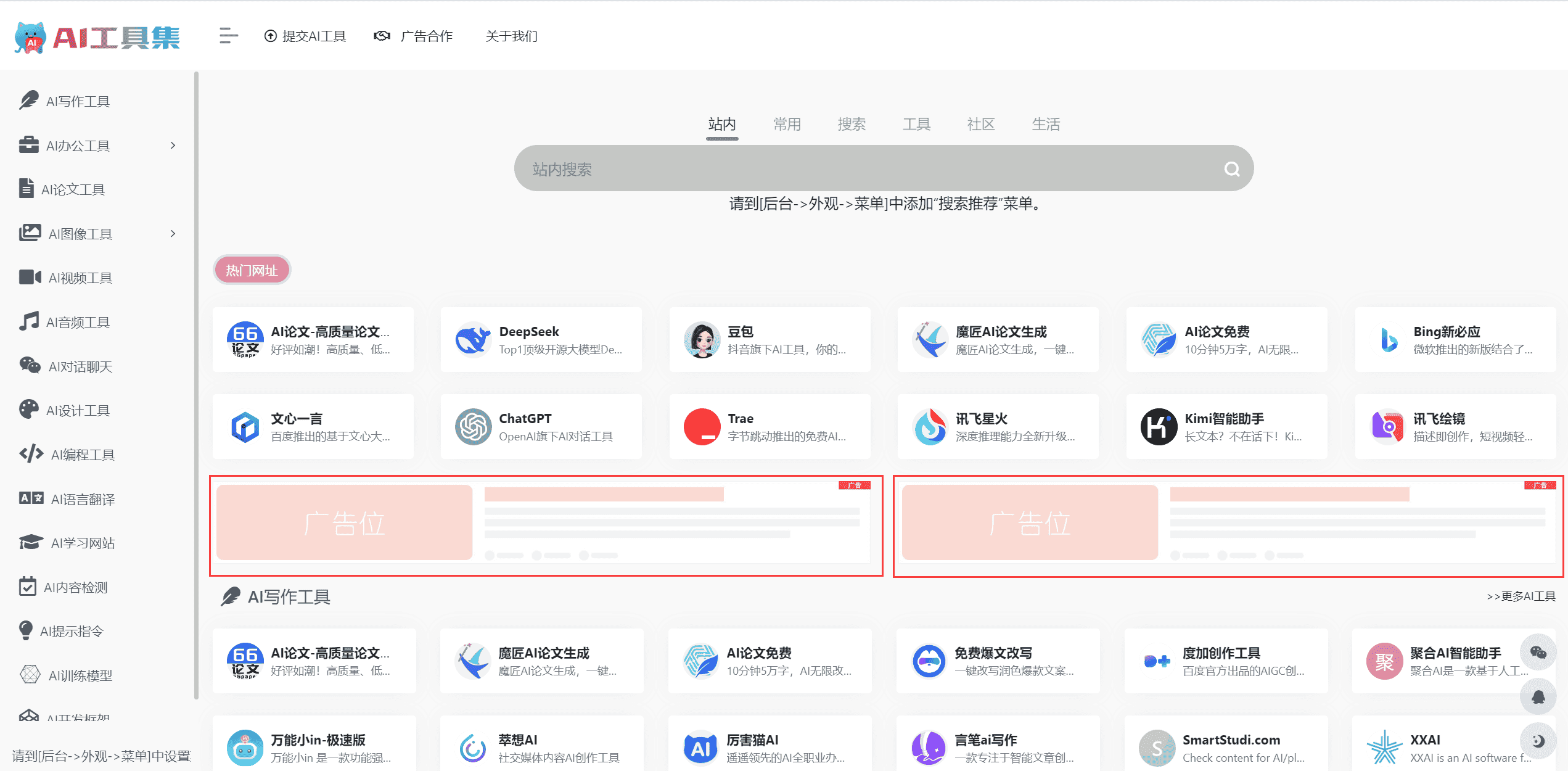
Task: Click the 讯飞星火 flame icon
Action: tap(930, 427)
